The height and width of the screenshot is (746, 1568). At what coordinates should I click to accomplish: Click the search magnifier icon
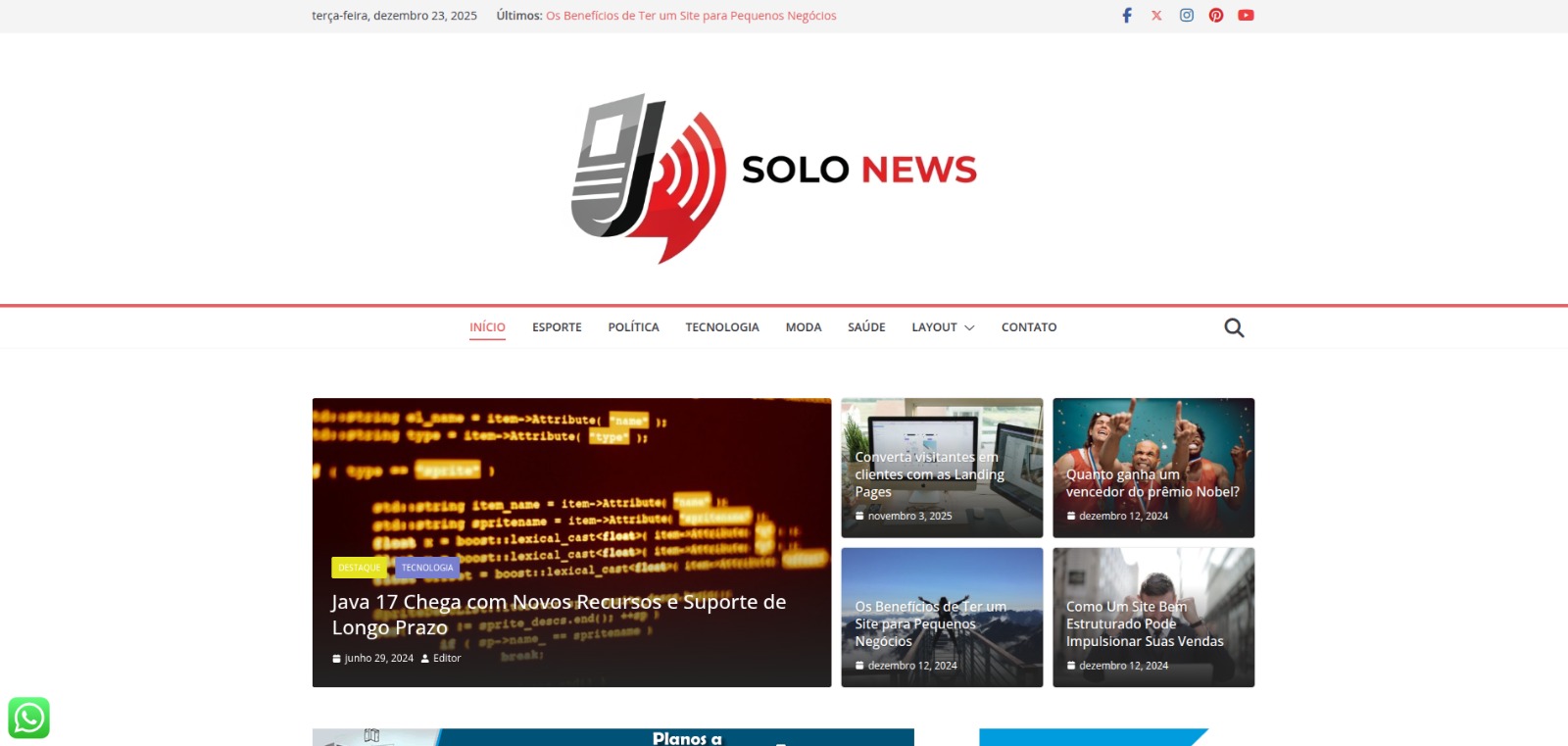coord(1234,328)
